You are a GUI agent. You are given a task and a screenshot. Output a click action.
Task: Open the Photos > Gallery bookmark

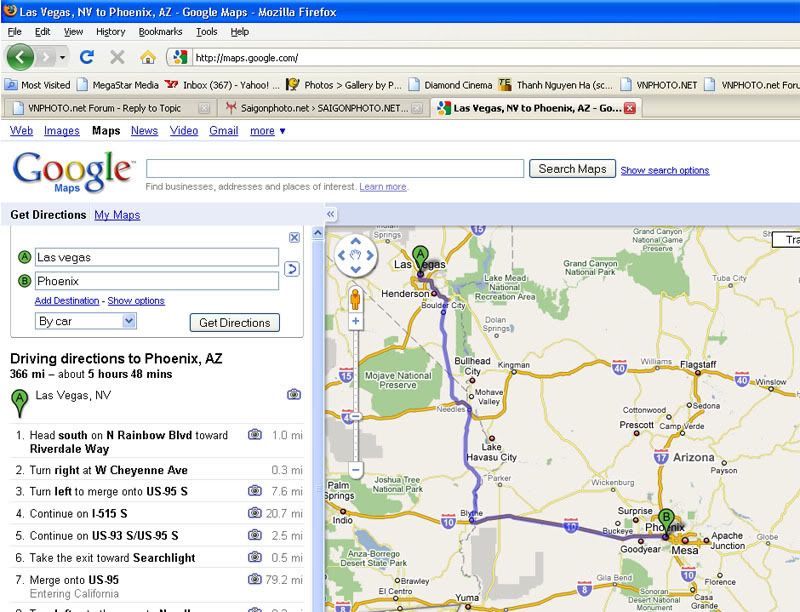tap(344, 85)
